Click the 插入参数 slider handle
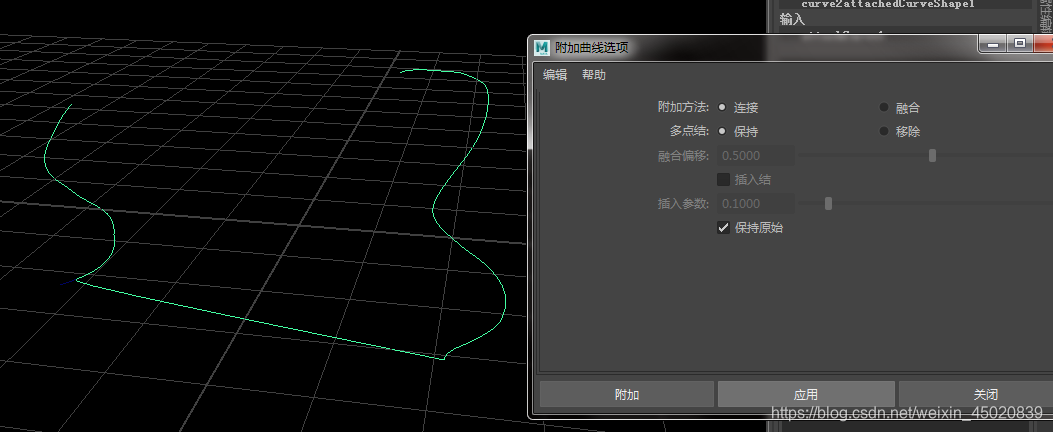The width and height of the screenshot is (1053, 432). point(828,204)
